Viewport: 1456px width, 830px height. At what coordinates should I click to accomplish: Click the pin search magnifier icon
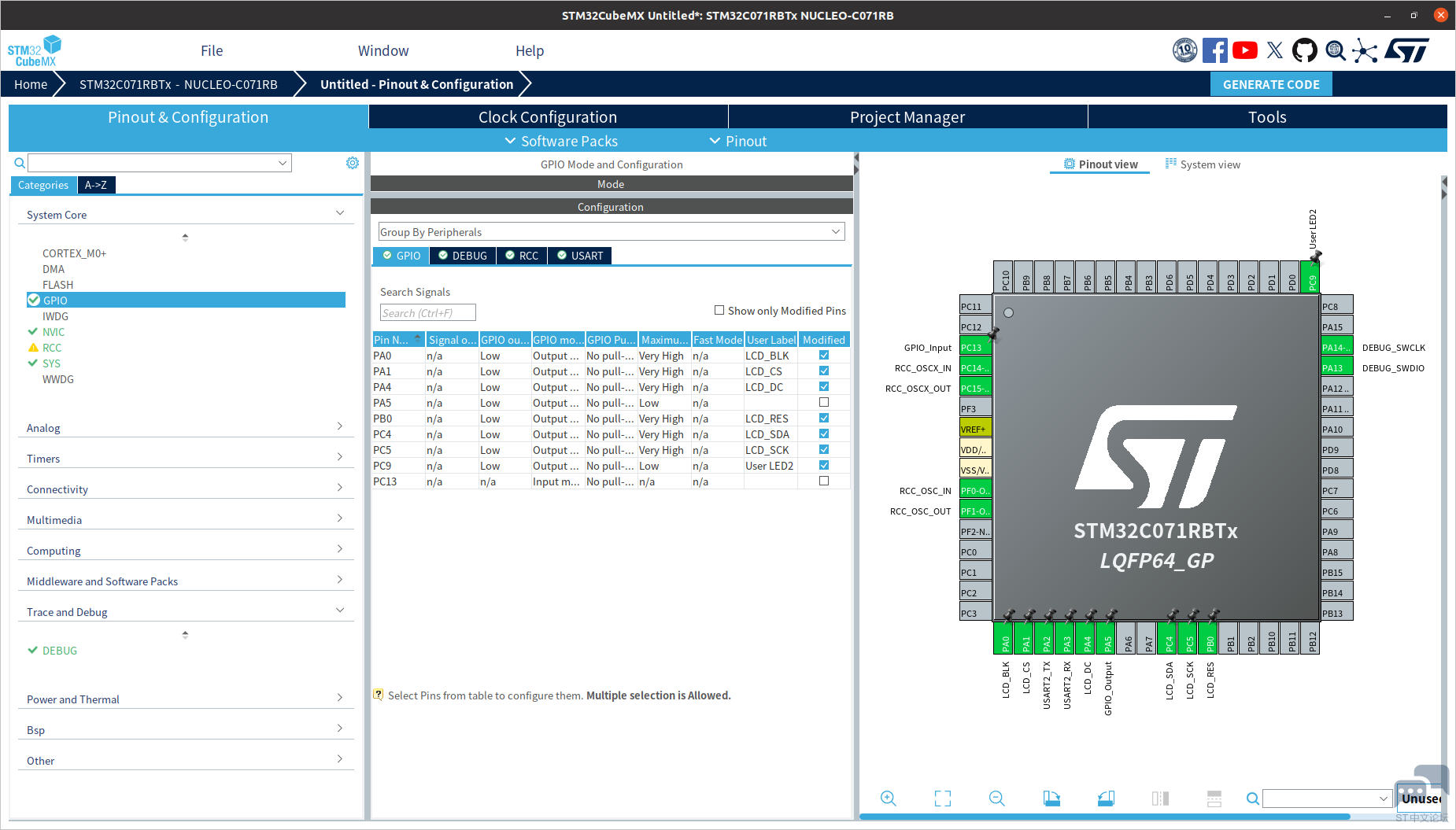click(1253, 799)
